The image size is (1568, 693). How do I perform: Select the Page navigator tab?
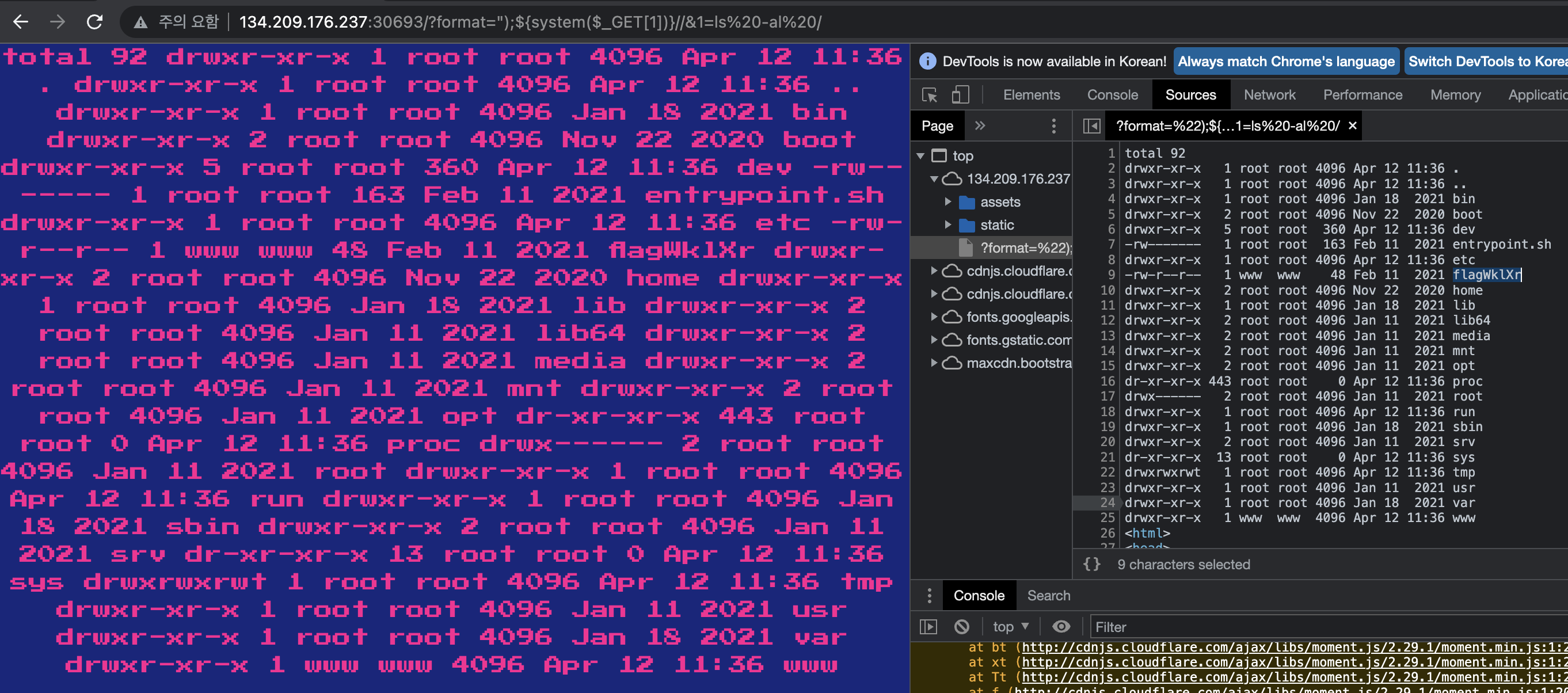click(937, 126)
